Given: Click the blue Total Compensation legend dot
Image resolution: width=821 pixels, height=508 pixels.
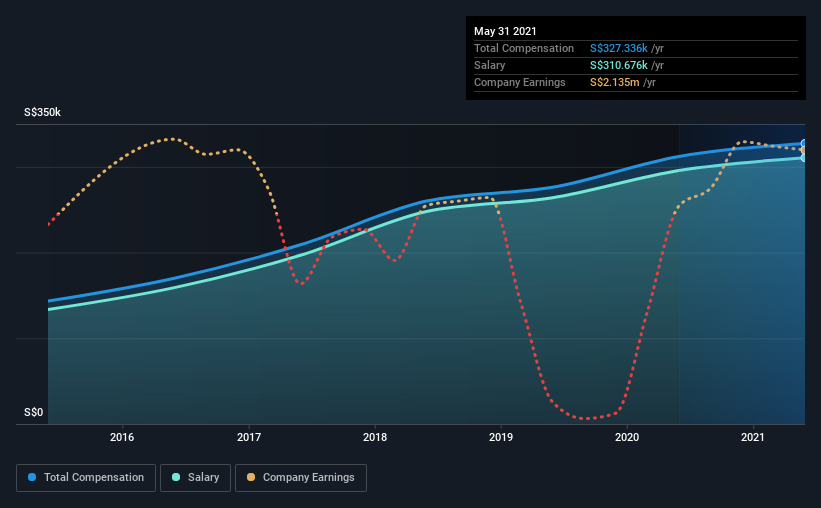Looking at the screenshot, I should pos(32,477).
